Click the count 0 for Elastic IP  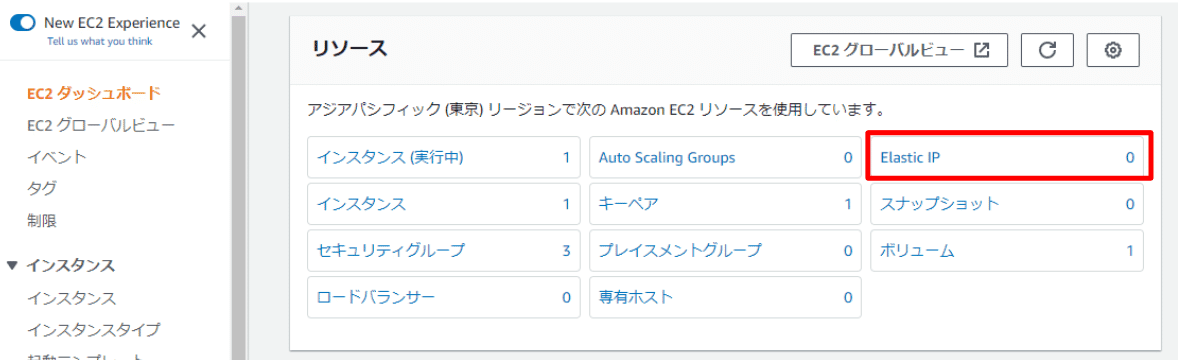[x=1130, y=158]
